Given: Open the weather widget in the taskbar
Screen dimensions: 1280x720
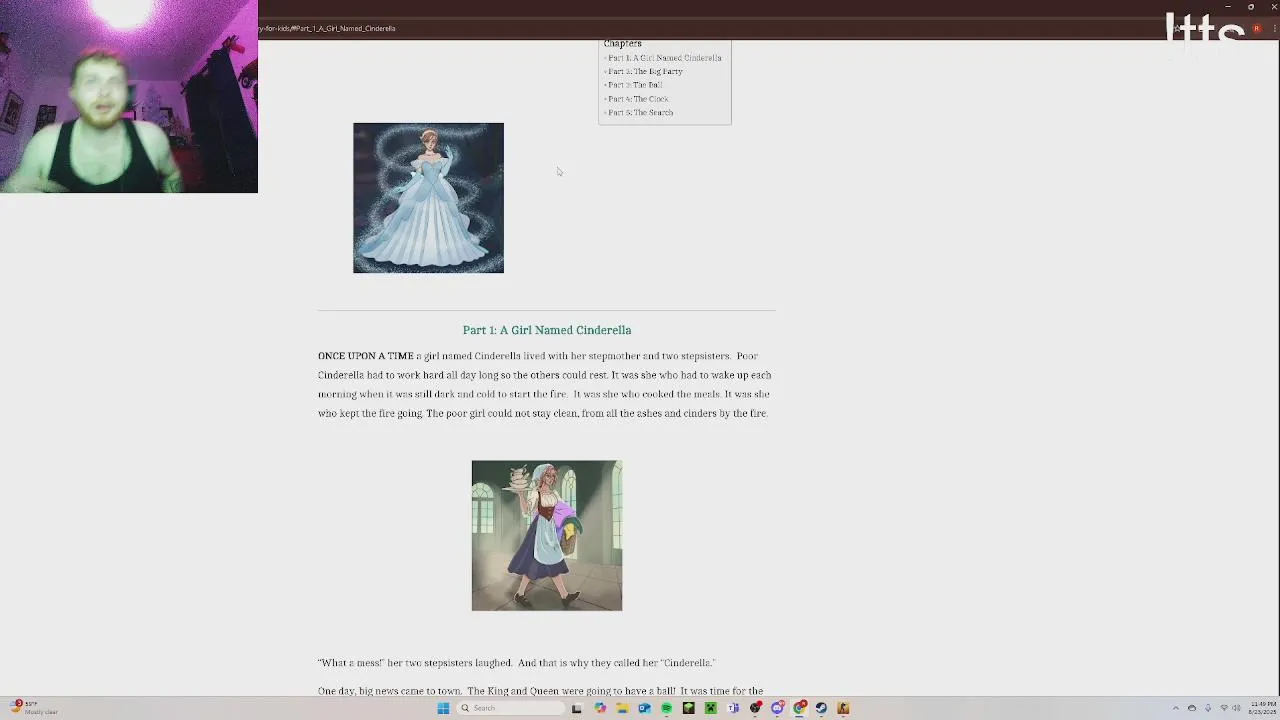Looking at the screenshot, I should click(35, 708).
